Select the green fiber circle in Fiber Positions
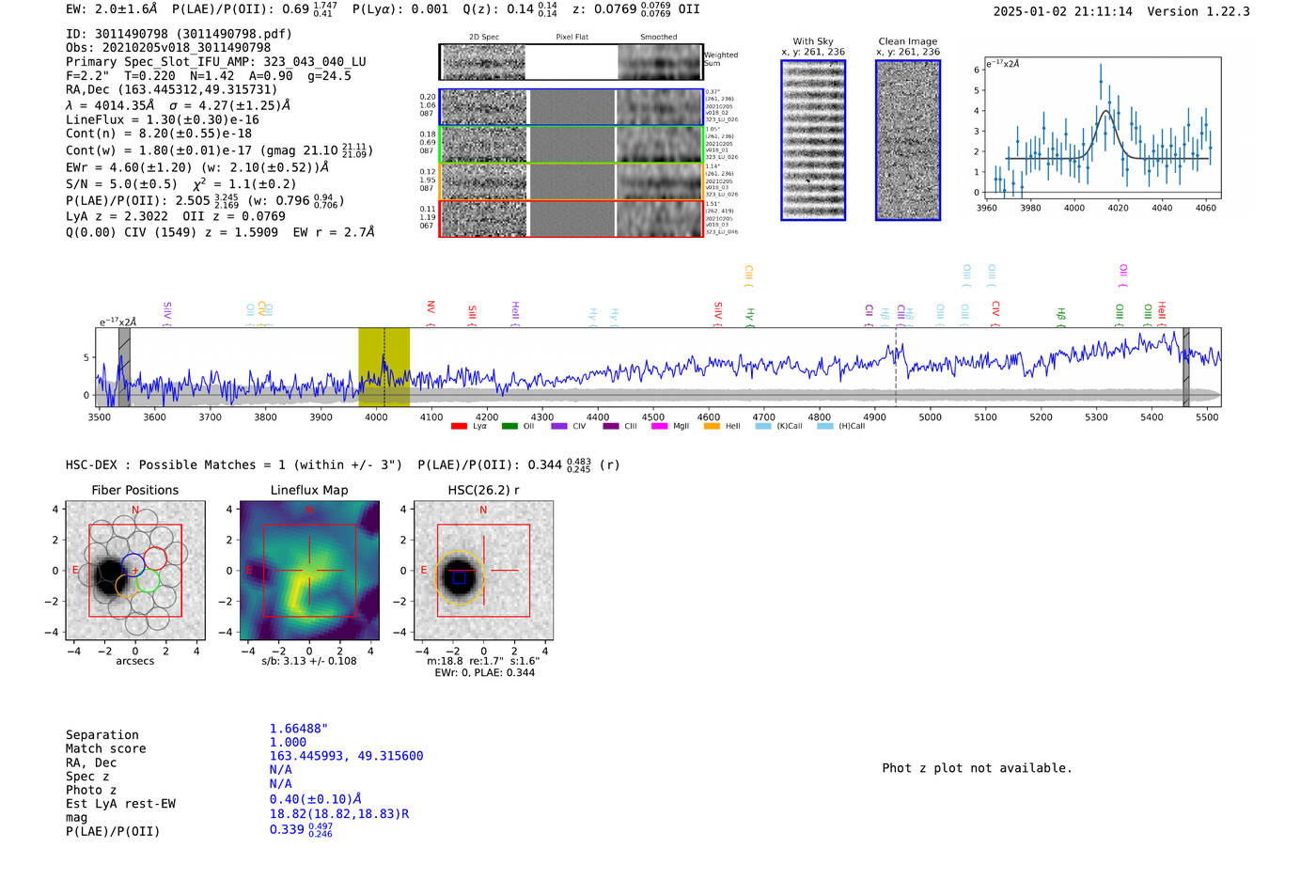 [x=148, y=581]
